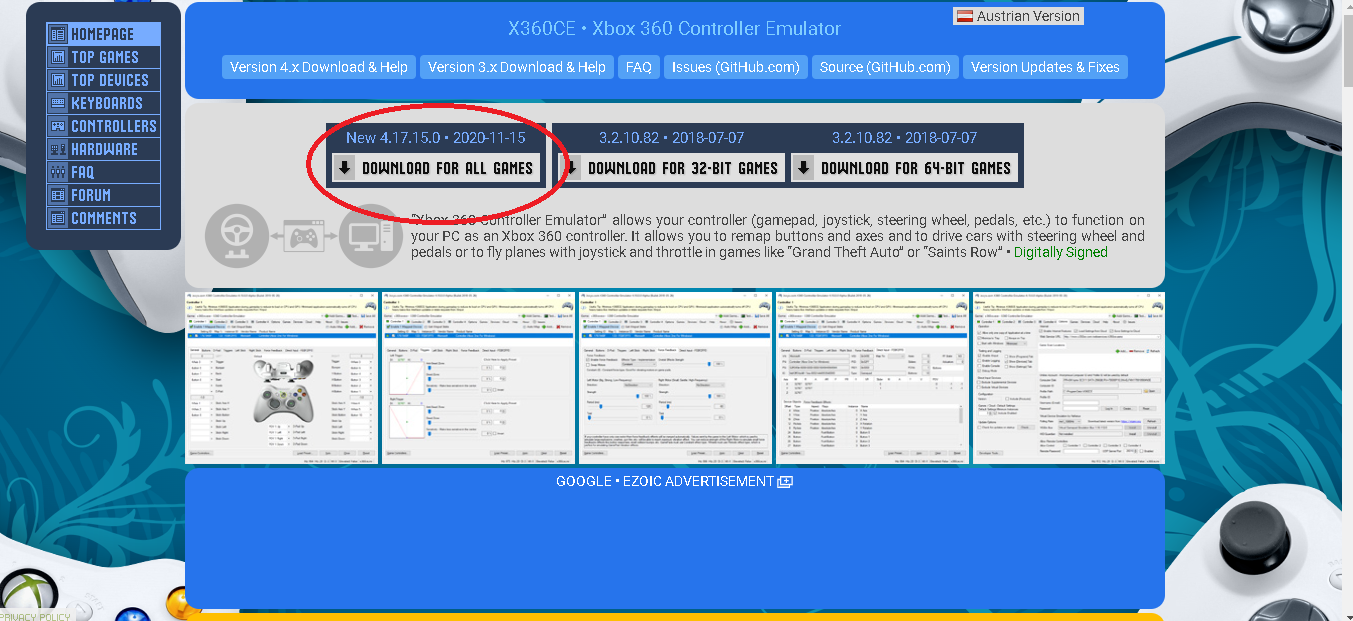Open Version Updates & Fixes
The height and width of the screenshot is (621, 1353).
click(1045, 67)
